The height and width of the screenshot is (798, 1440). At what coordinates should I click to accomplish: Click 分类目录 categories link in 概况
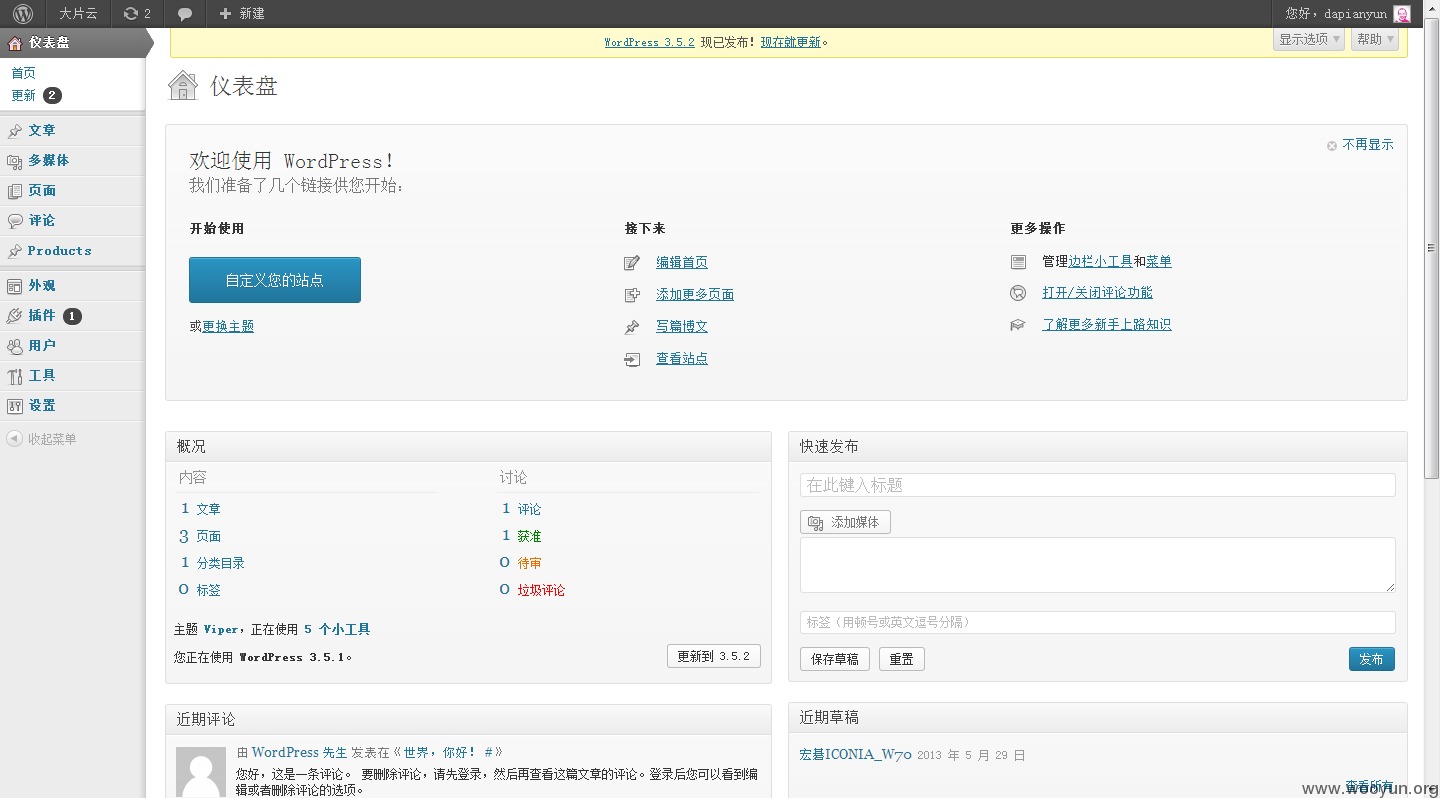[220, 563]
